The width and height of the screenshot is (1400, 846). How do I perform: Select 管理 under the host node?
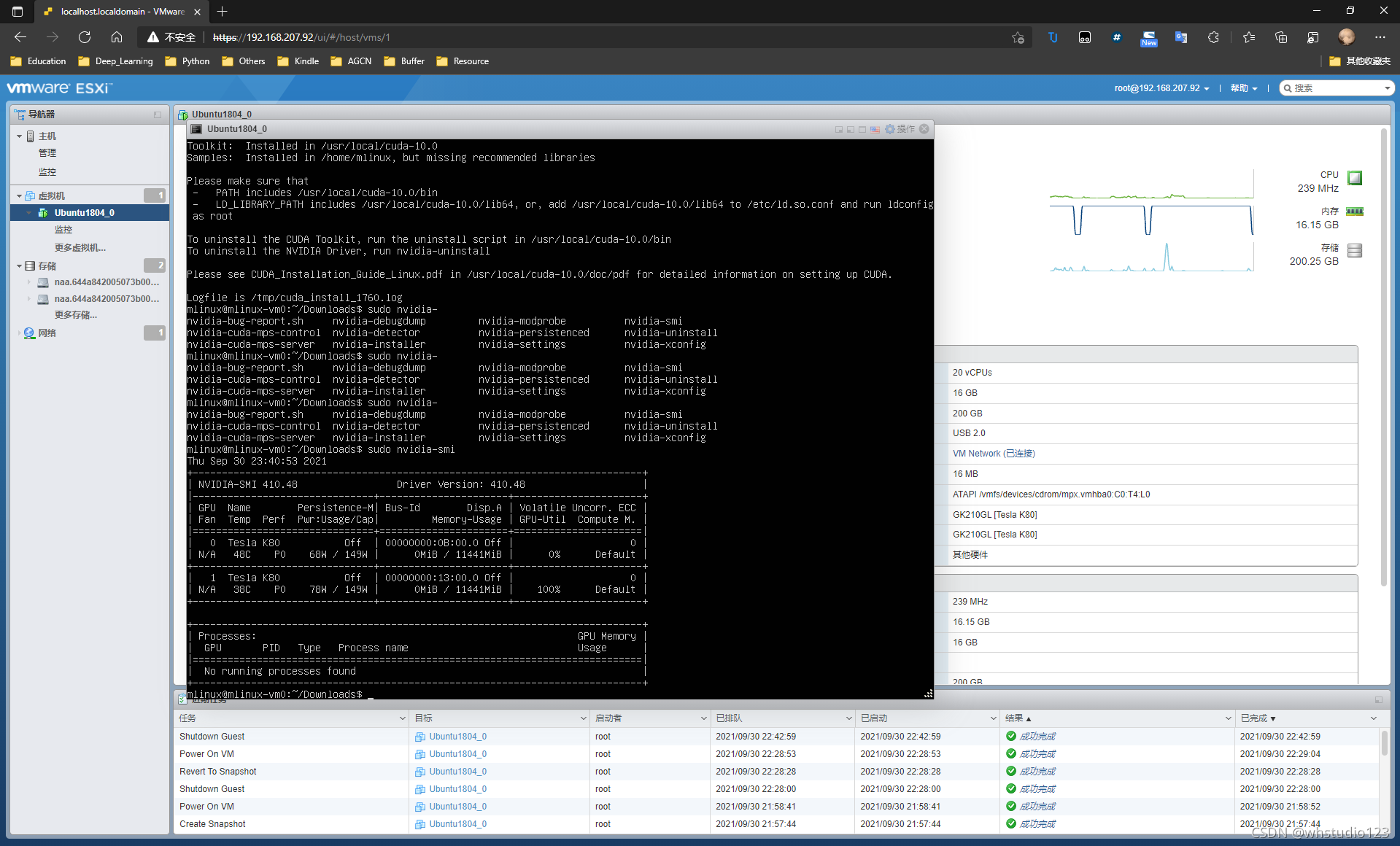(x=47, y=153)
